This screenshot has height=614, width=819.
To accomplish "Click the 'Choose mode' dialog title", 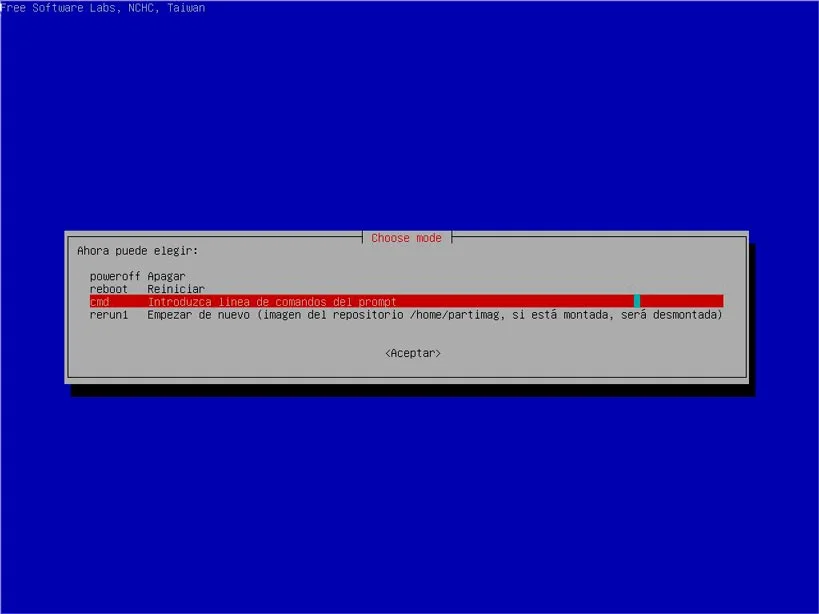I will tap(406, 238).
